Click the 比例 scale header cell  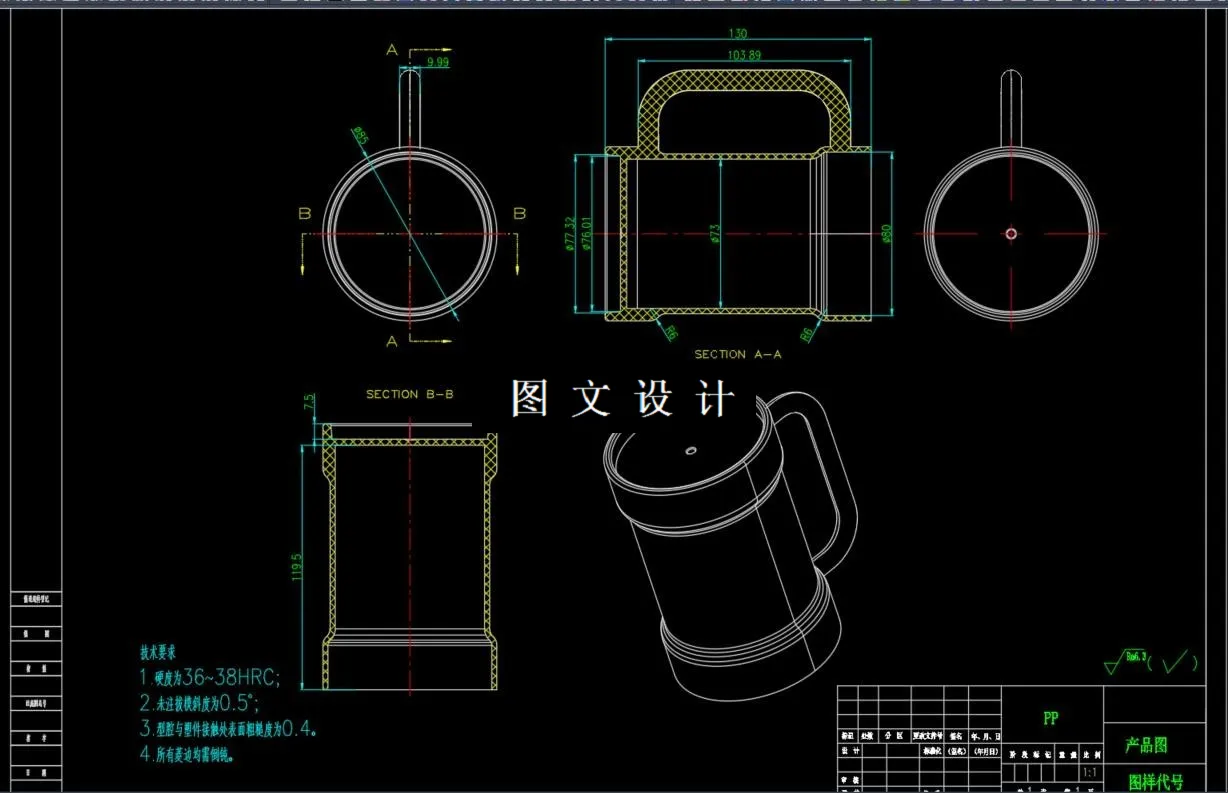coord(1090,754)
